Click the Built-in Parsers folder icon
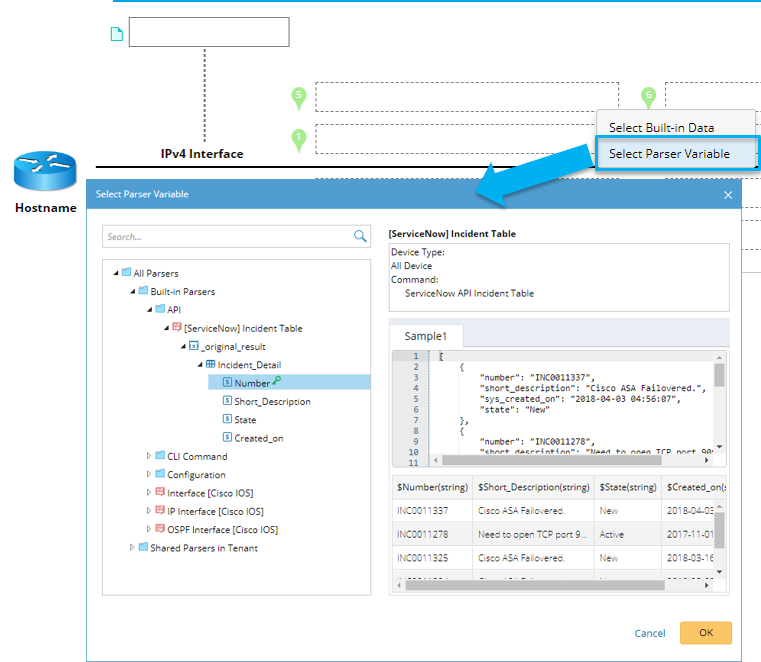 click(x=143, y=291)
